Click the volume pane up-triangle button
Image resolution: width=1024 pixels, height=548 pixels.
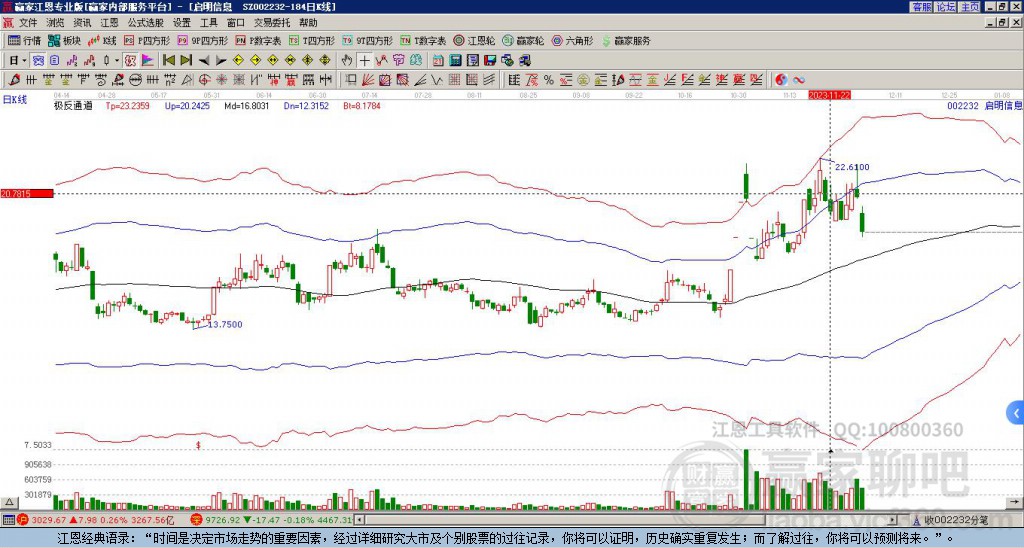9,502
